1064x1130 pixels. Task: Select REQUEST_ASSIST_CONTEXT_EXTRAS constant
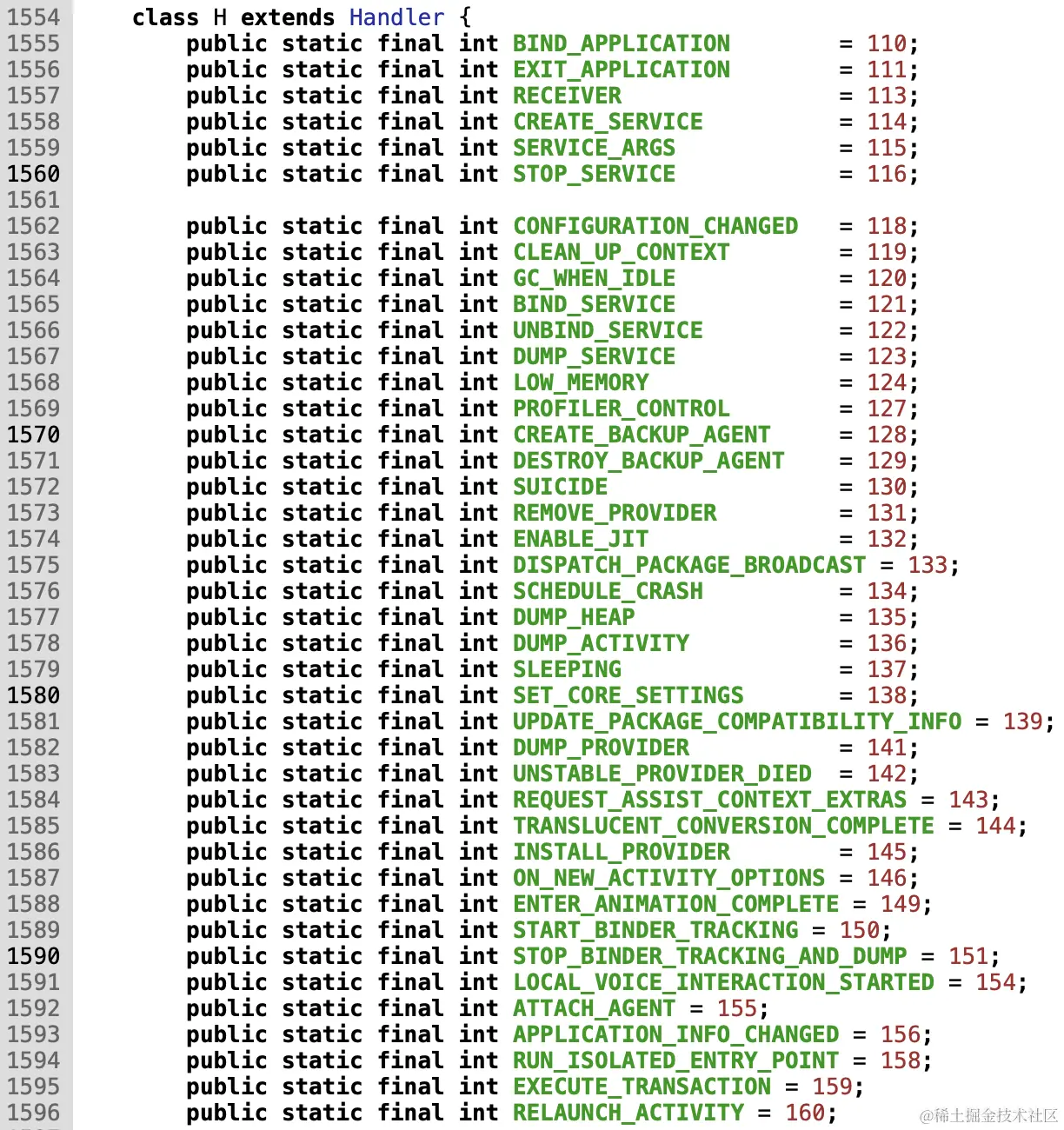click(709, 800)
